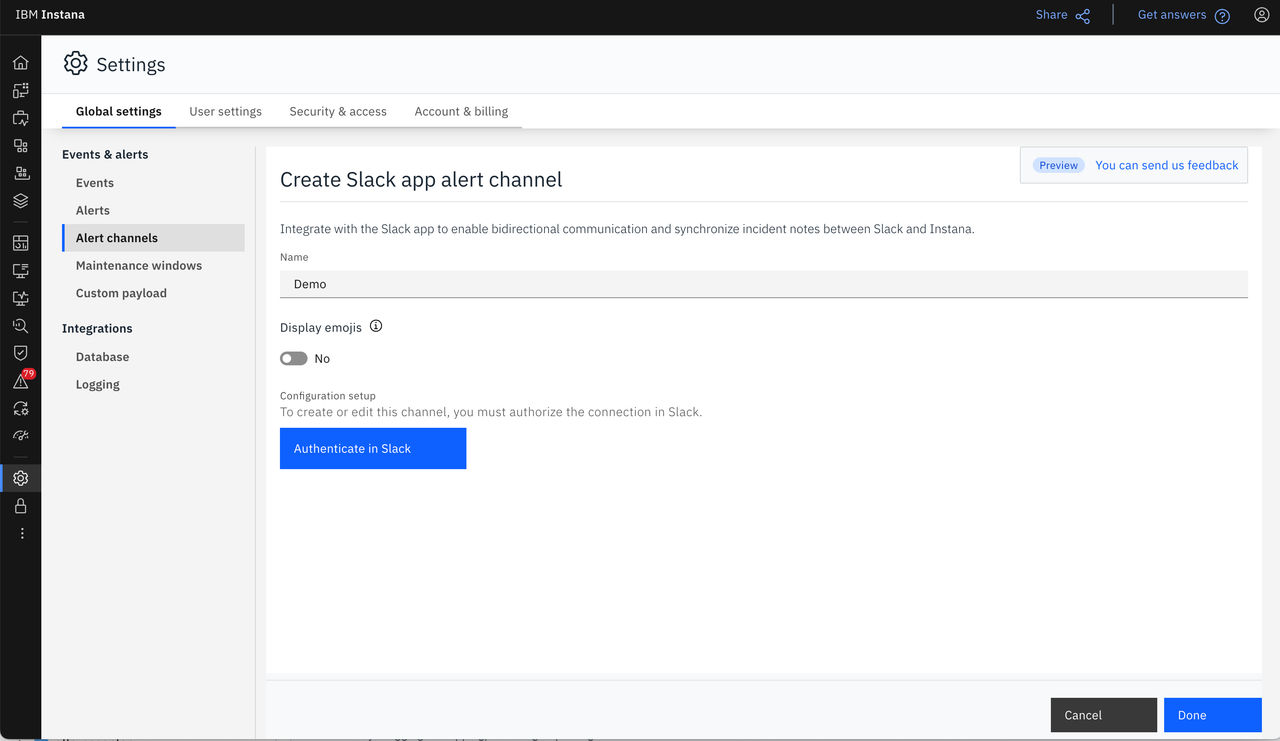Switch to Global settings tab
The image size is (1280, 741).
[x=119, y=111]
